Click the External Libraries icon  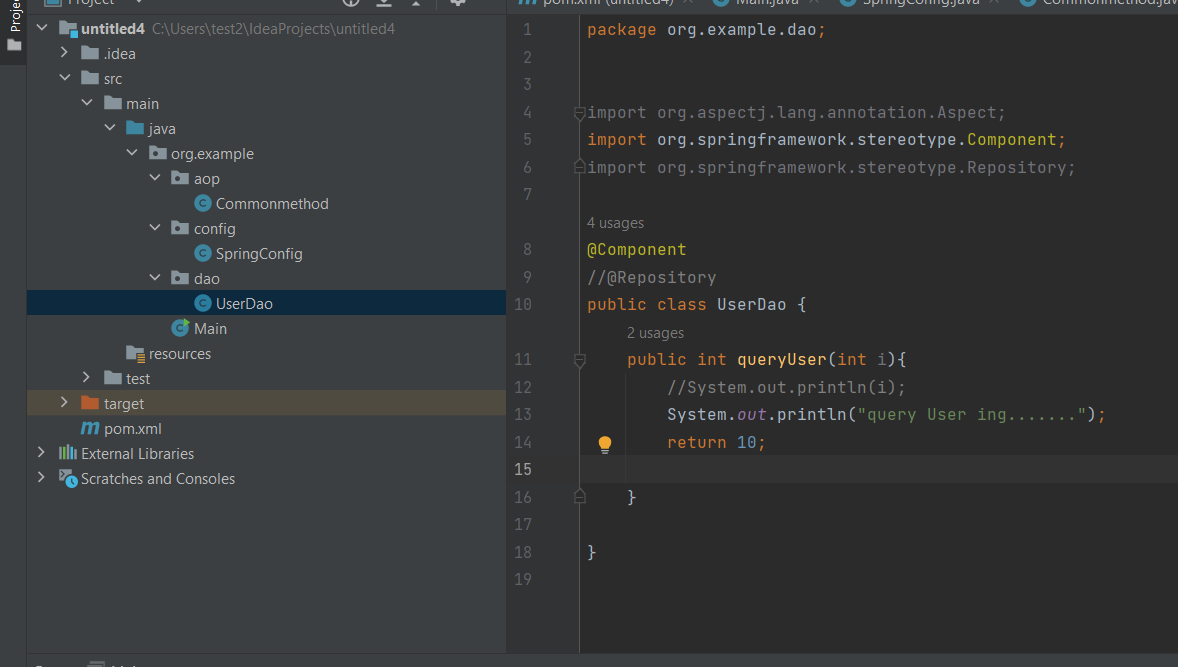68,452
